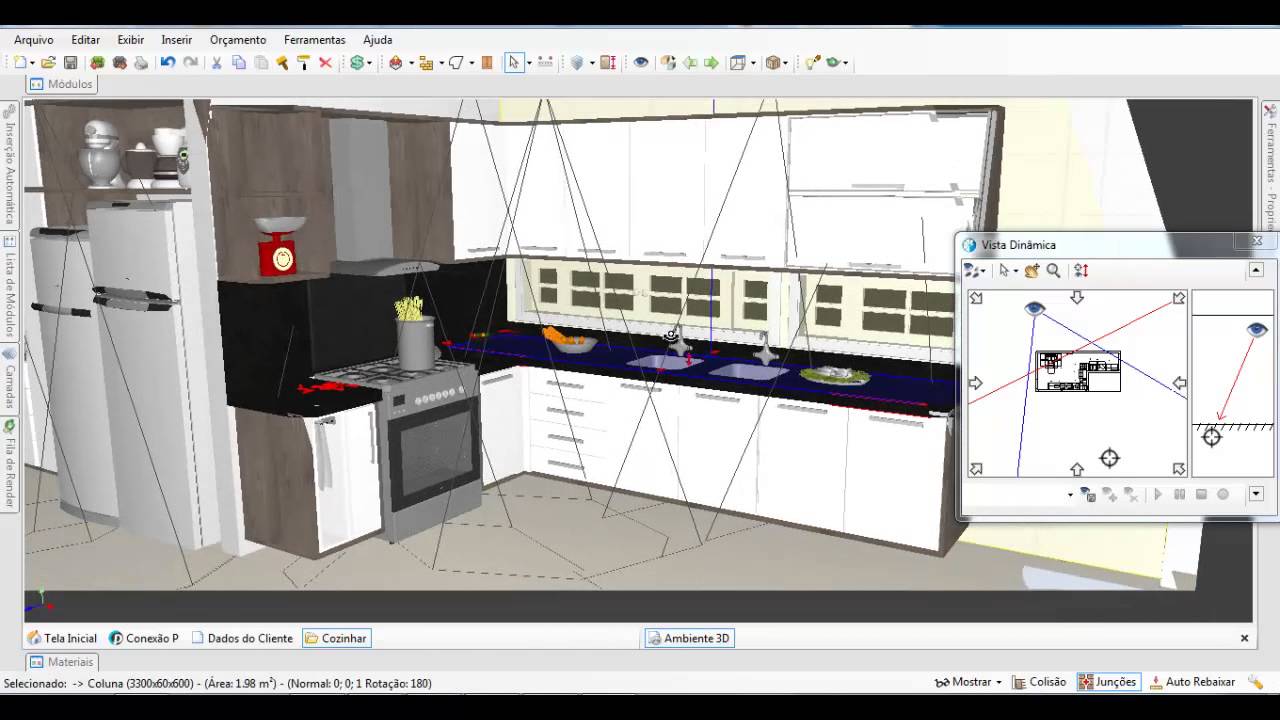Toggle the Colisão option
The height and width of the screenshot is (720, 1280).
(1039, 682)
